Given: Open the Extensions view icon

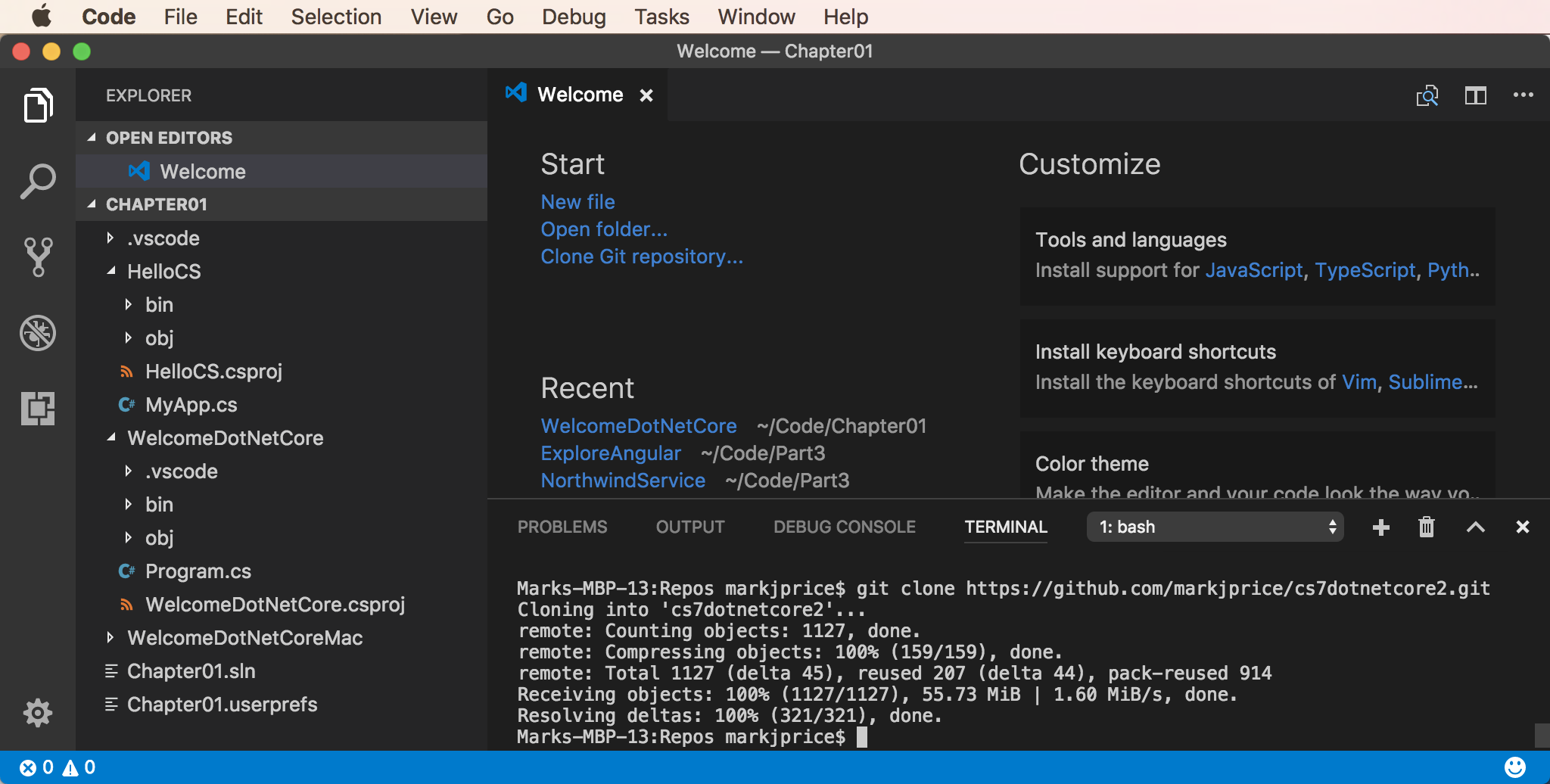Looking at the screenshot, I should point(38,409).
